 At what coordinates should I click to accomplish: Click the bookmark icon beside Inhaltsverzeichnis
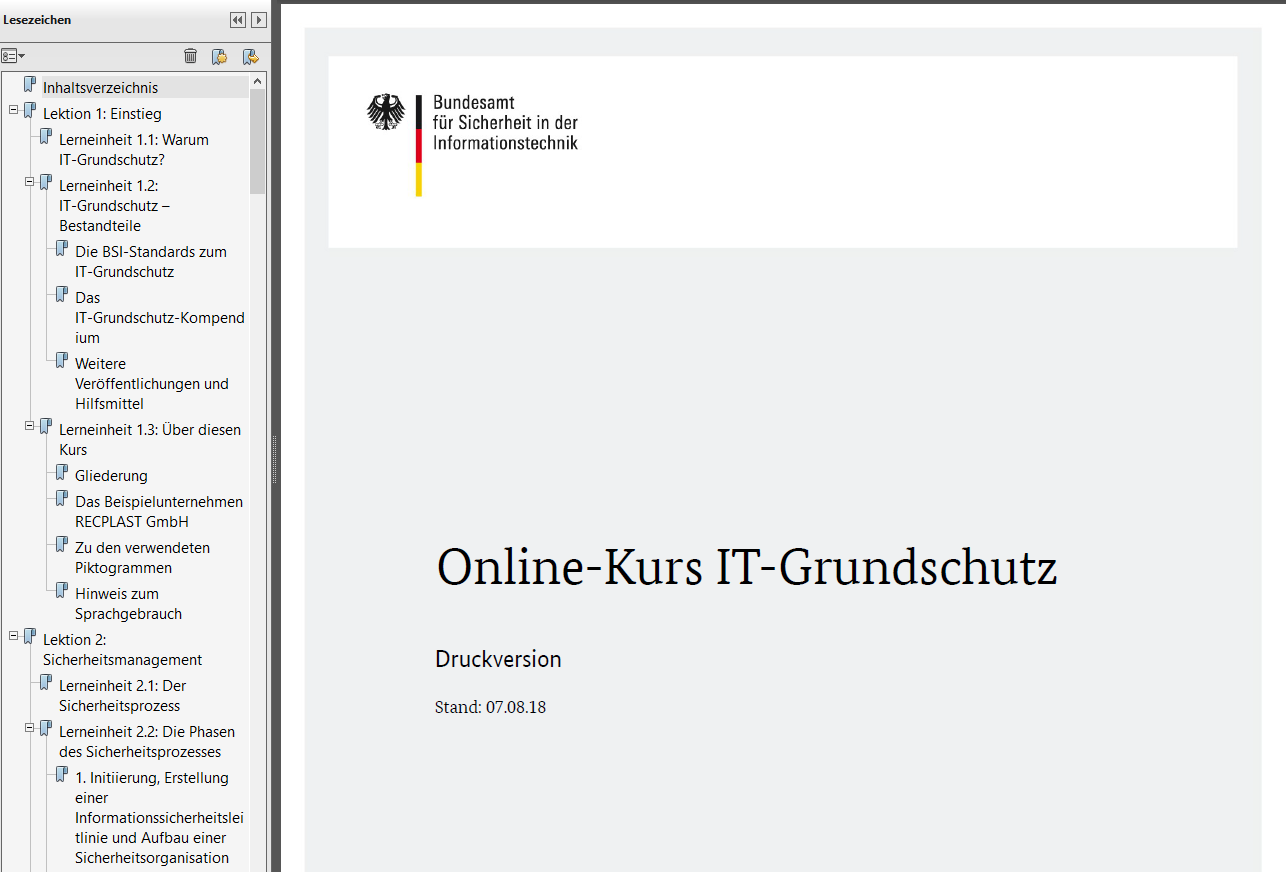click(x=30, y=86)
